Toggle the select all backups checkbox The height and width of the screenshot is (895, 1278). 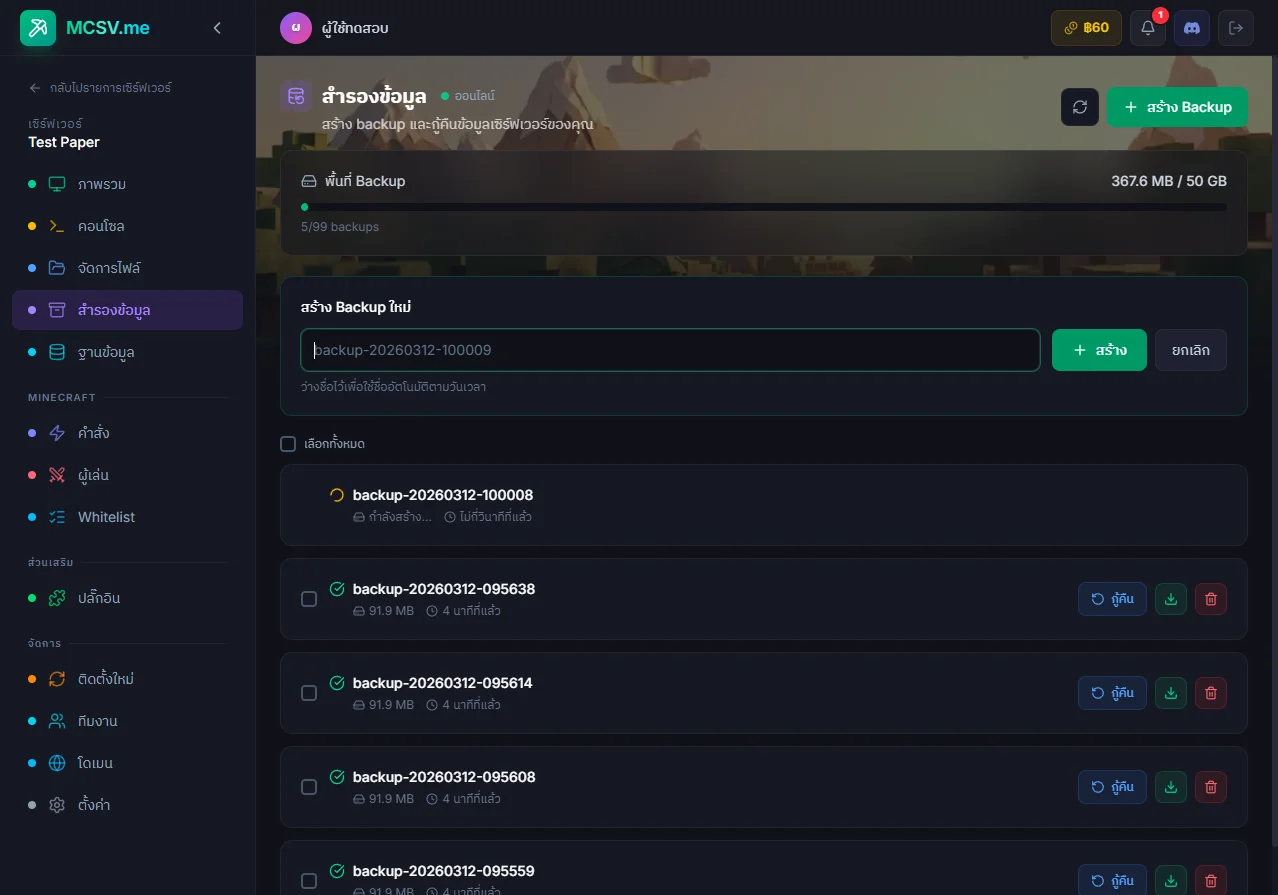(x=288, y=444)
